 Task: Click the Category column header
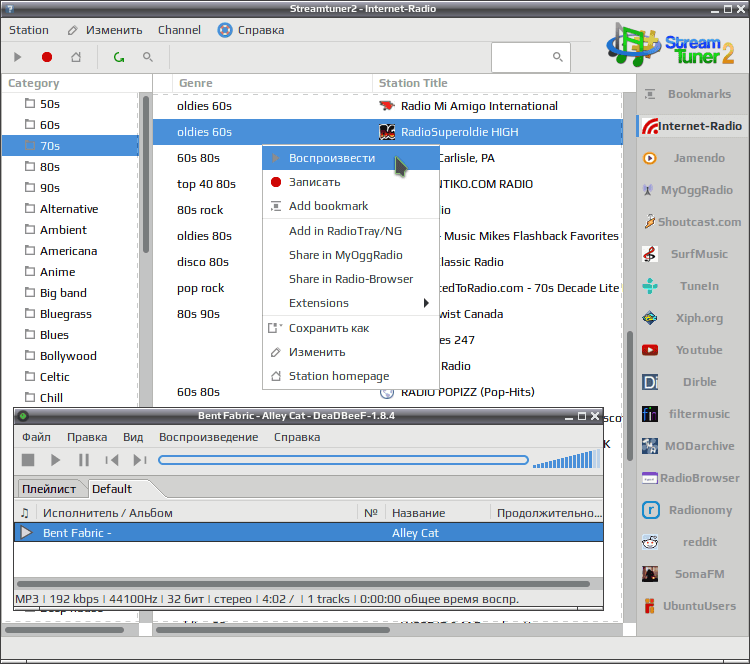[77, 83]
